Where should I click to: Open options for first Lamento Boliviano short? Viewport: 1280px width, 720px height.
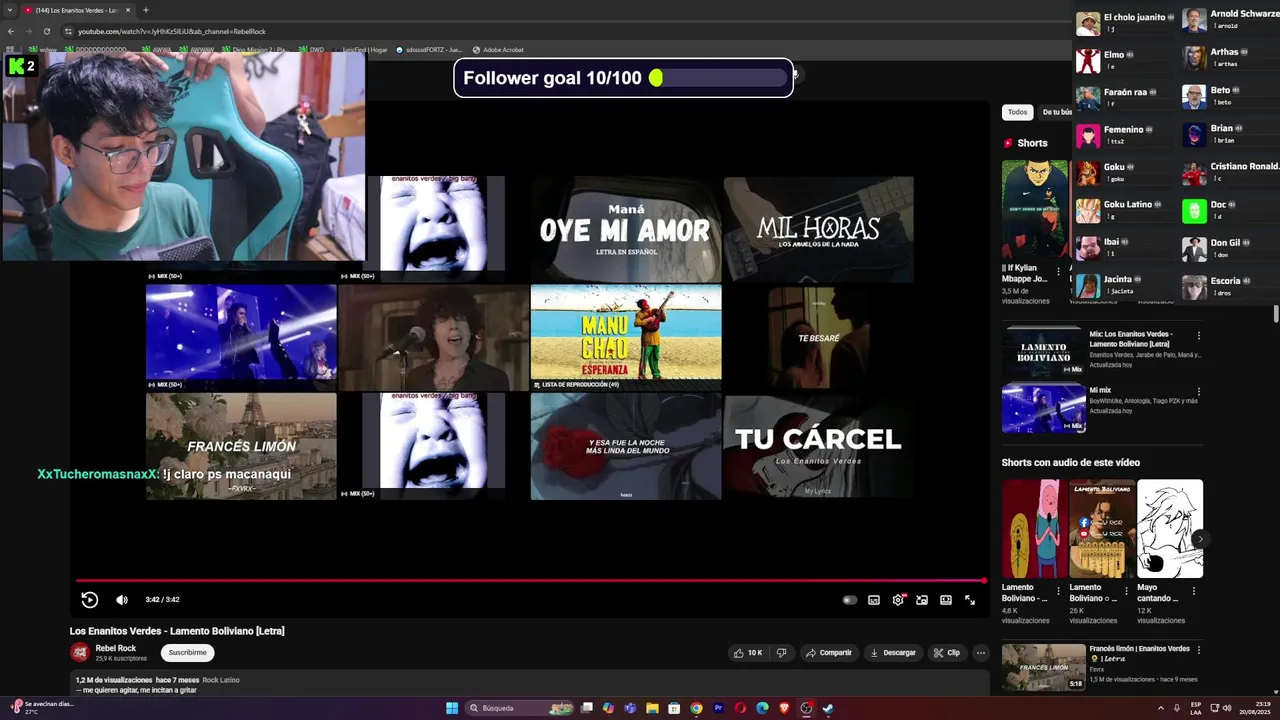[x=1059, y=591]
